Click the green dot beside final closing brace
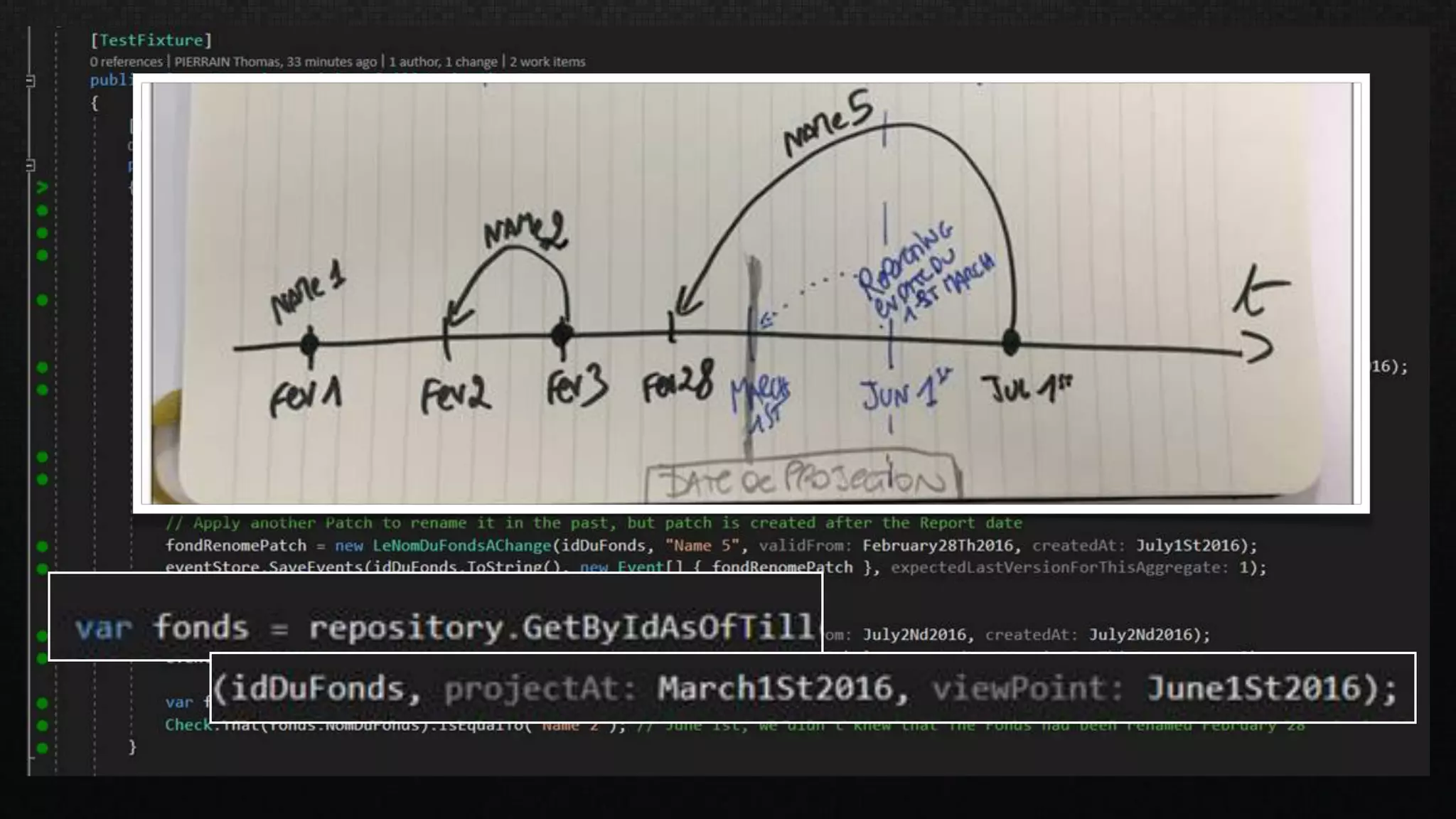Image resolution: width=1456 pixels, height=819 pixels. 43,748
